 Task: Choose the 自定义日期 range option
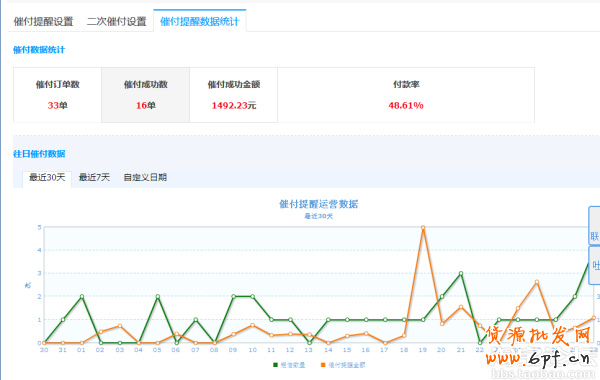[145, 178]
